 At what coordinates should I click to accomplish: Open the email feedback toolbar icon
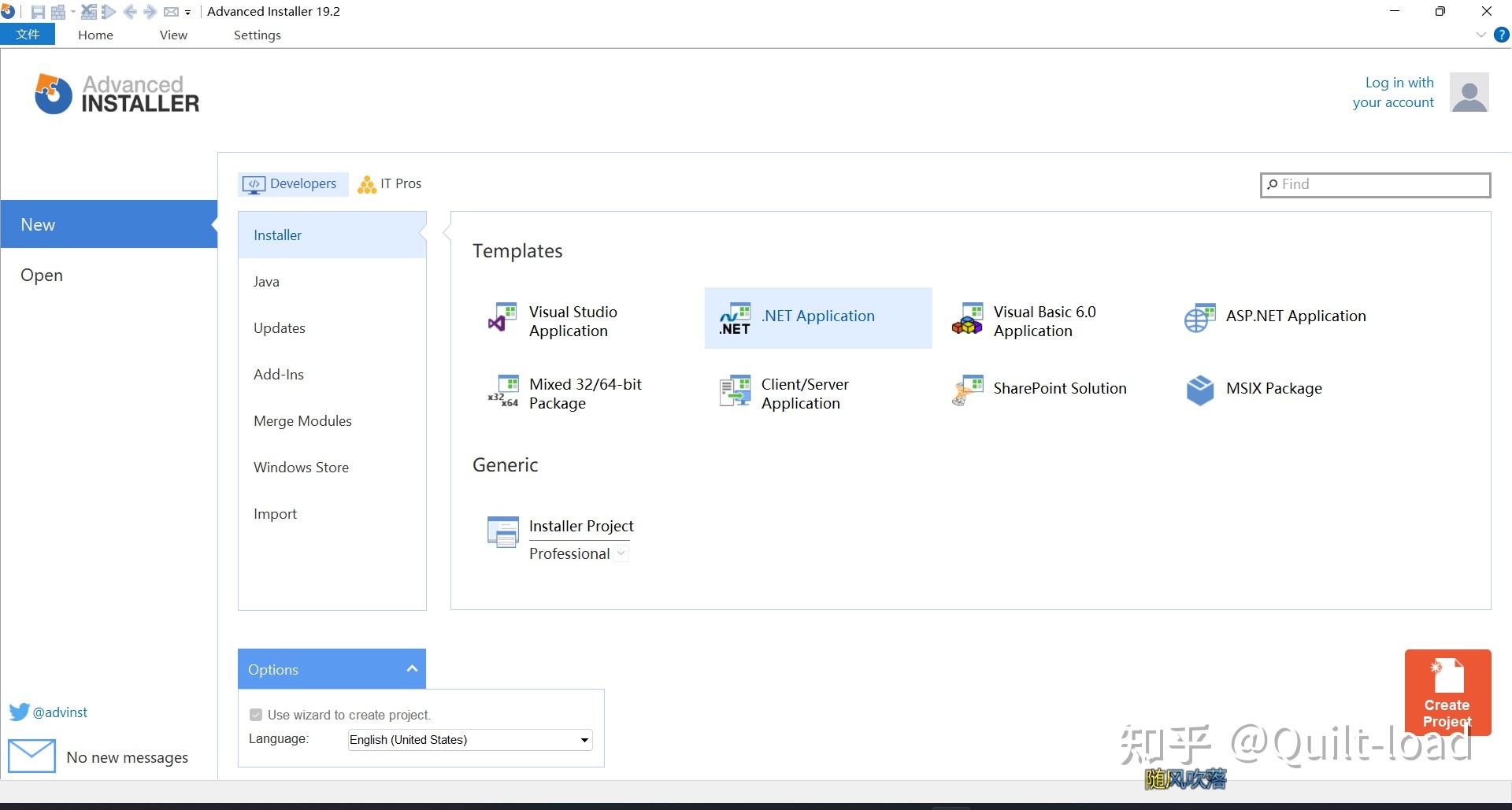[172, 11]
